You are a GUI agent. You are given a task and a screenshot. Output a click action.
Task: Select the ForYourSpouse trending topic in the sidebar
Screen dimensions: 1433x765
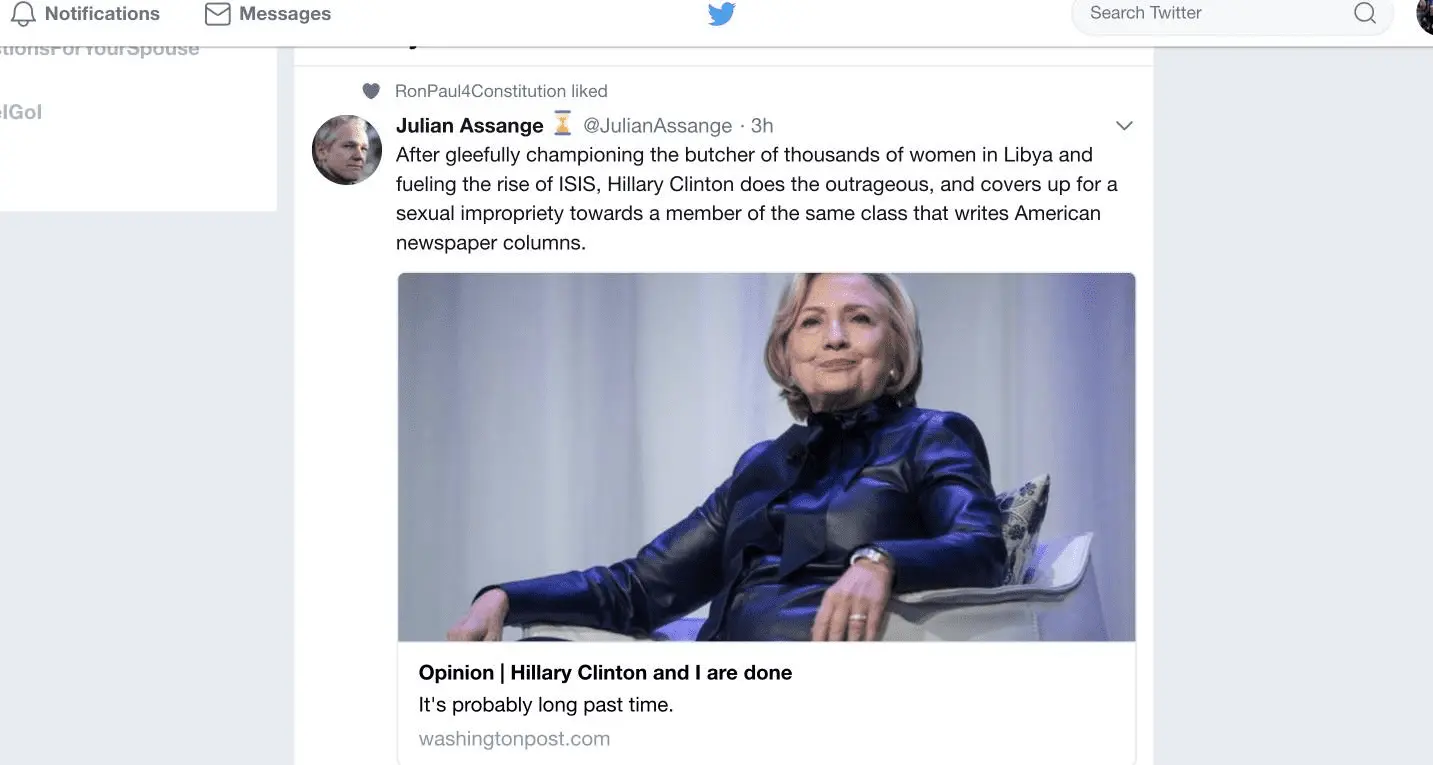100,50
